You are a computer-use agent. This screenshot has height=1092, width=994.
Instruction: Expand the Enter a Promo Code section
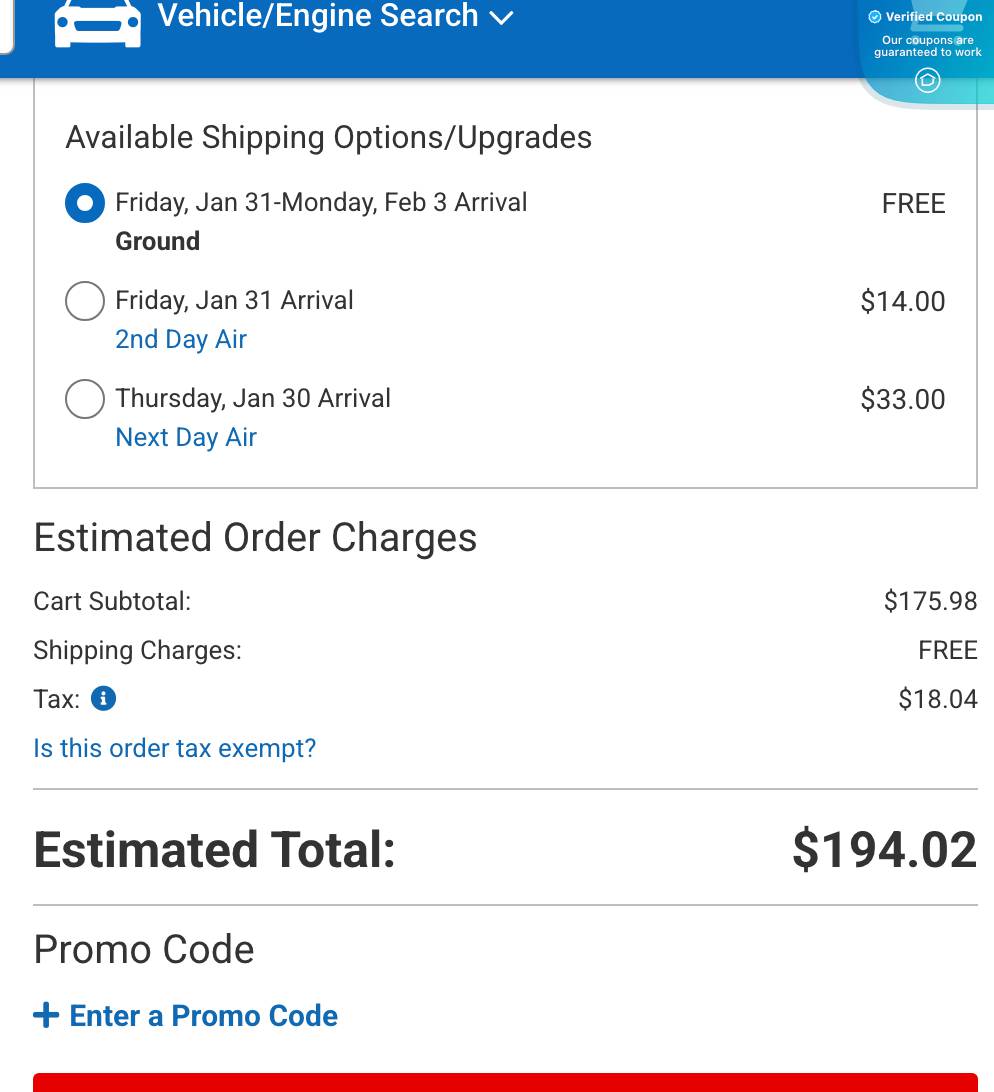[x=185, y=1015]
